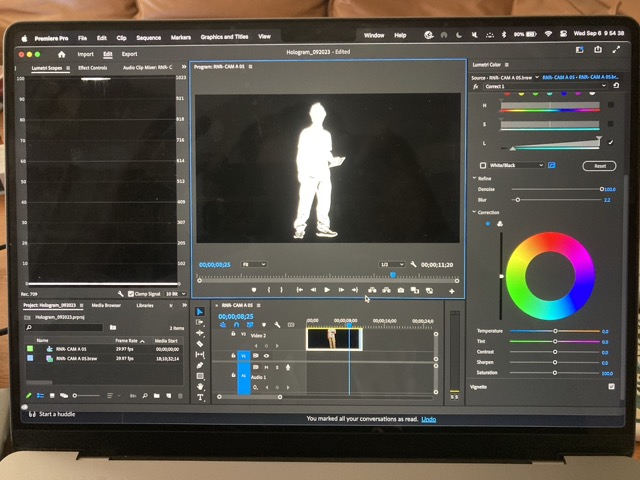Enable the White/Black checkbox
This screenshot has height=480, width=640.
483,166
